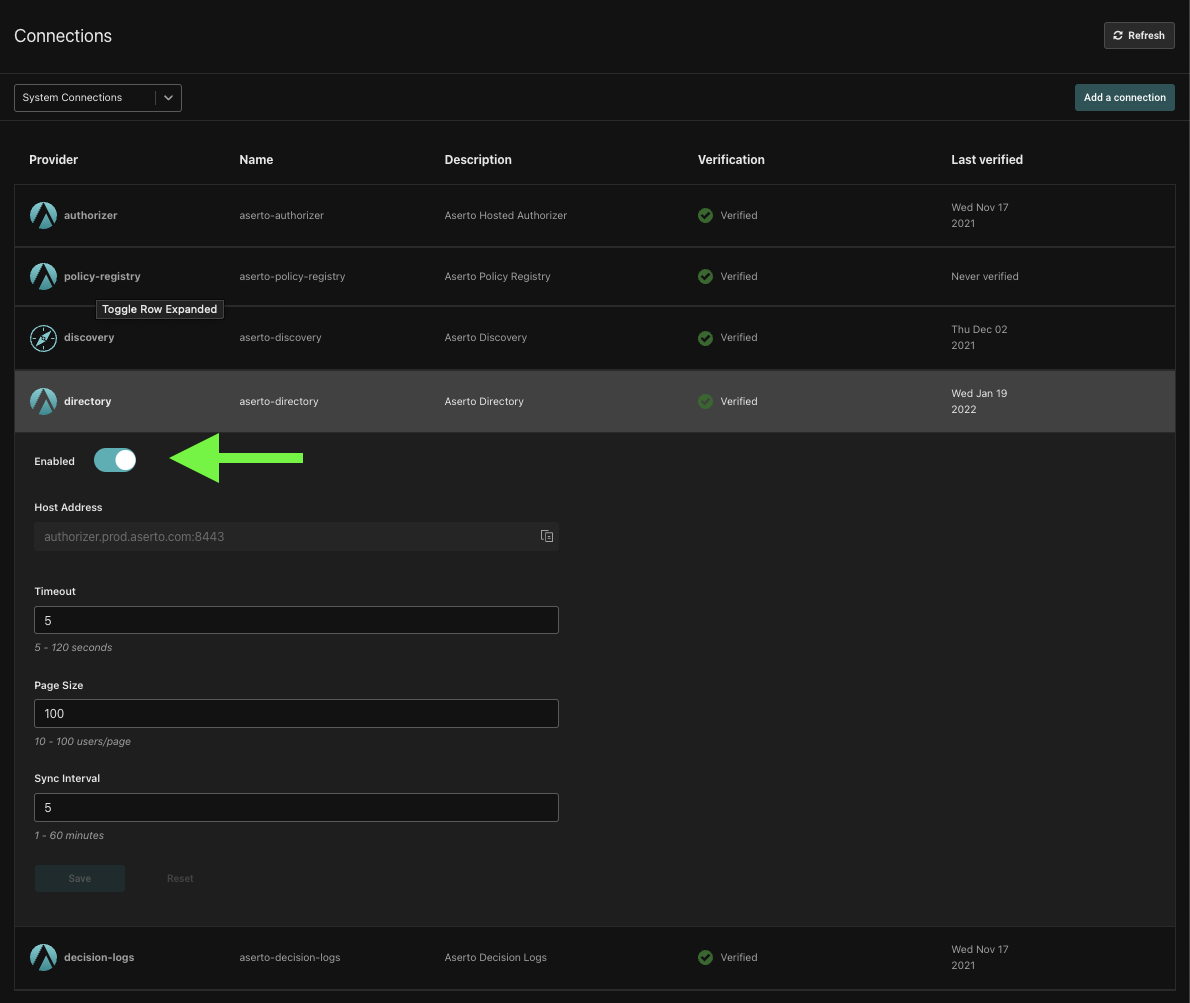Click into the Sync Interval input field
Screen dimensions: 1190x1003
click(x=296, y=808)
